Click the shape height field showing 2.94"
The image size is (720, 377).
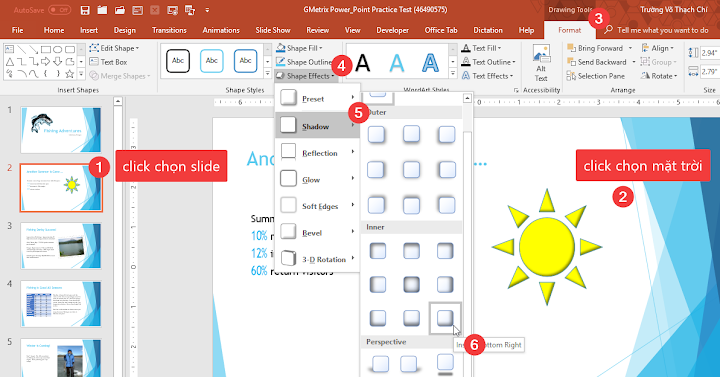point(709,53)
